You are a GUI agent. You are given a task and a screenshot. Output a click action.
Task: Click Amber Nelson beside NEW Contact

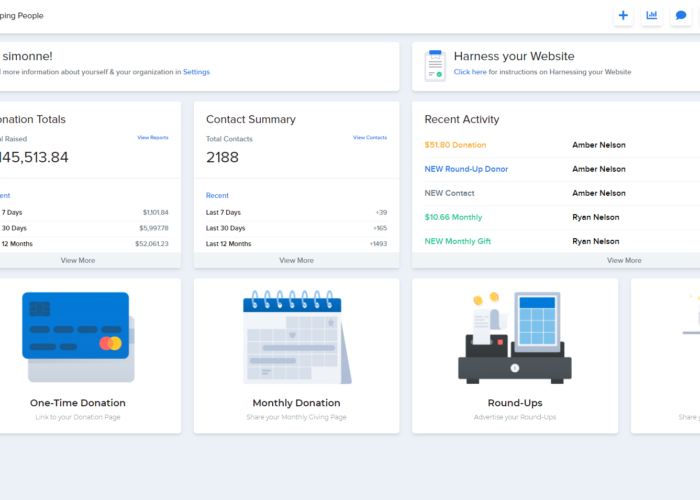tap(599, 193)
